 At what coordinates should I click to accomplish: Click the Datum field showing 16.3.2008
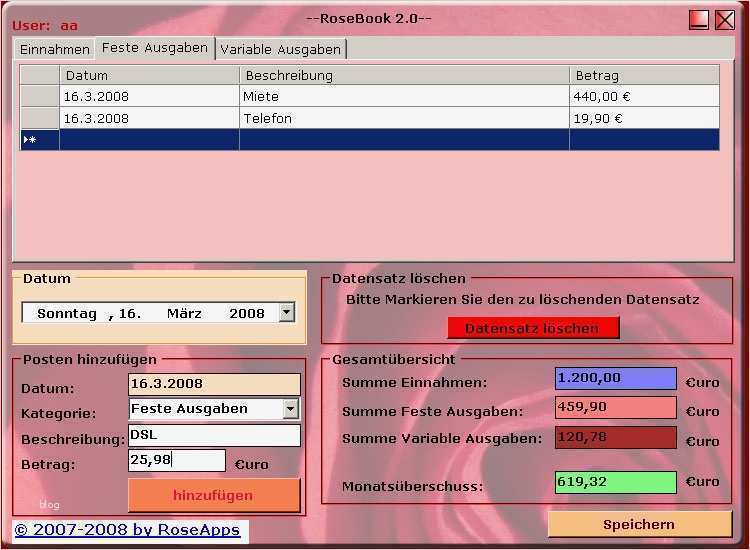(214, 384)
